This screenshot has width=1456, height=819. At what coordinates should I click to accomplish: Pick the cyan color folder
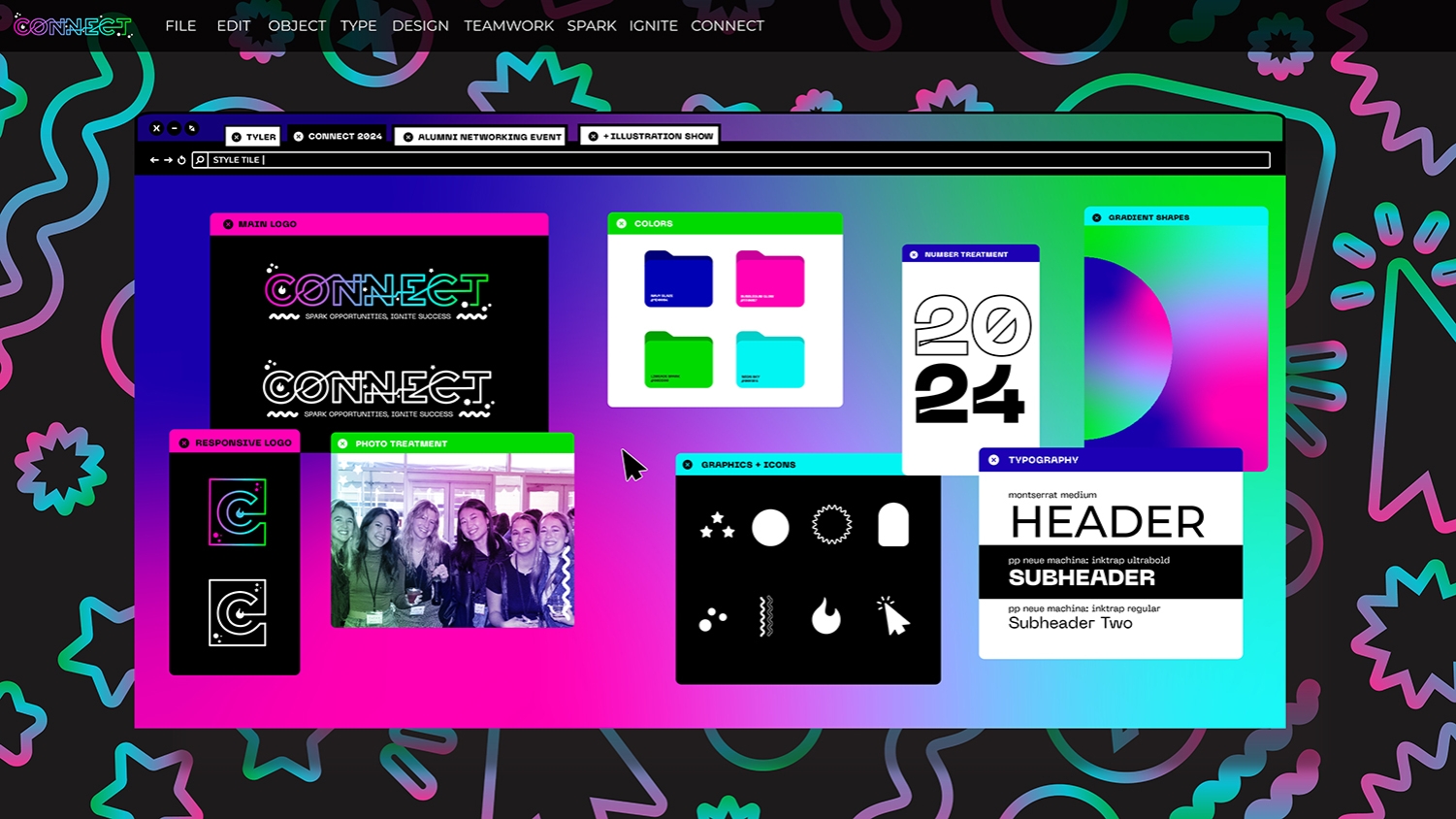769,360
